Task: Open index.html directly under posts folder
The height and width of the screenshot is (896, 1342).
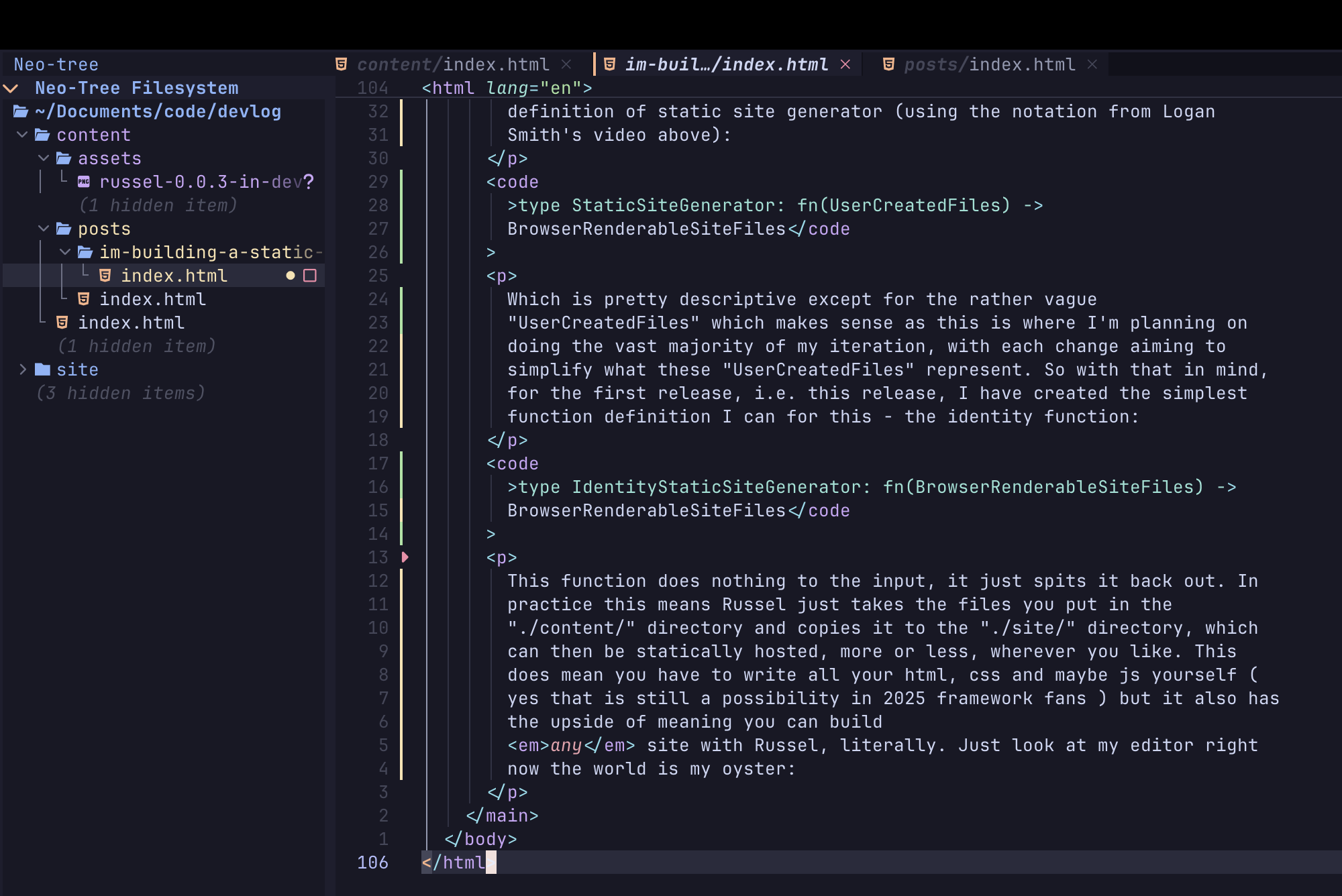Action: tap(152, 299)
